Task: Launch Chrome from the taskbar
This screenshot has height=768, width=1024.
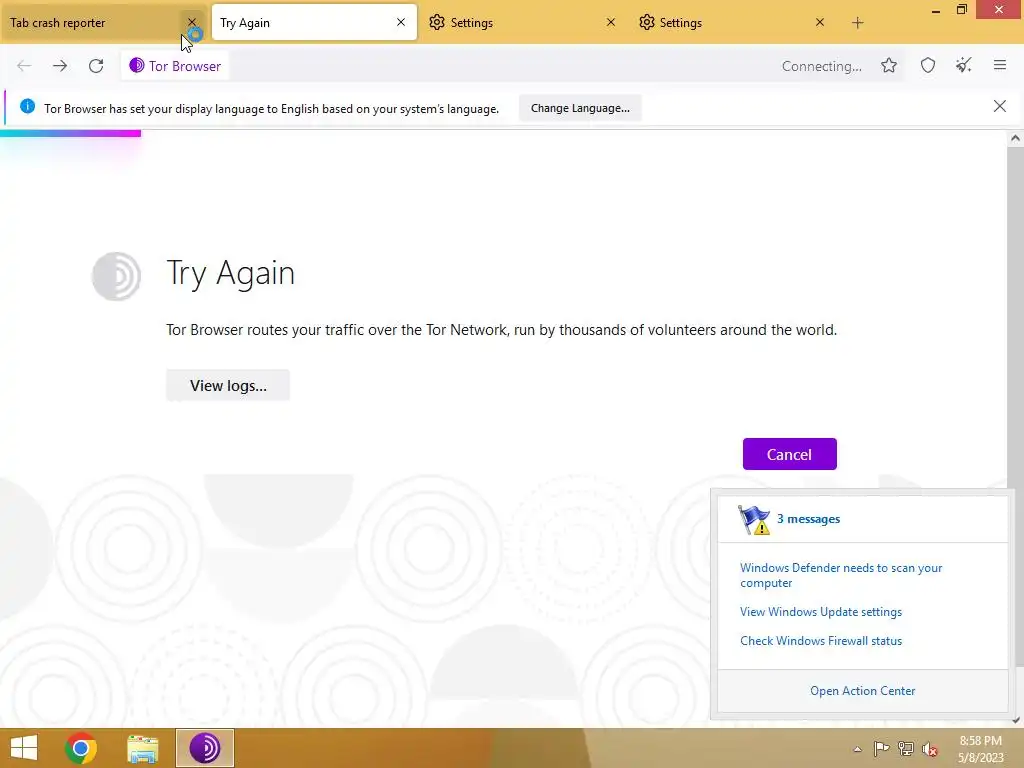Action: pyautogui.click(x=81, y=748)
